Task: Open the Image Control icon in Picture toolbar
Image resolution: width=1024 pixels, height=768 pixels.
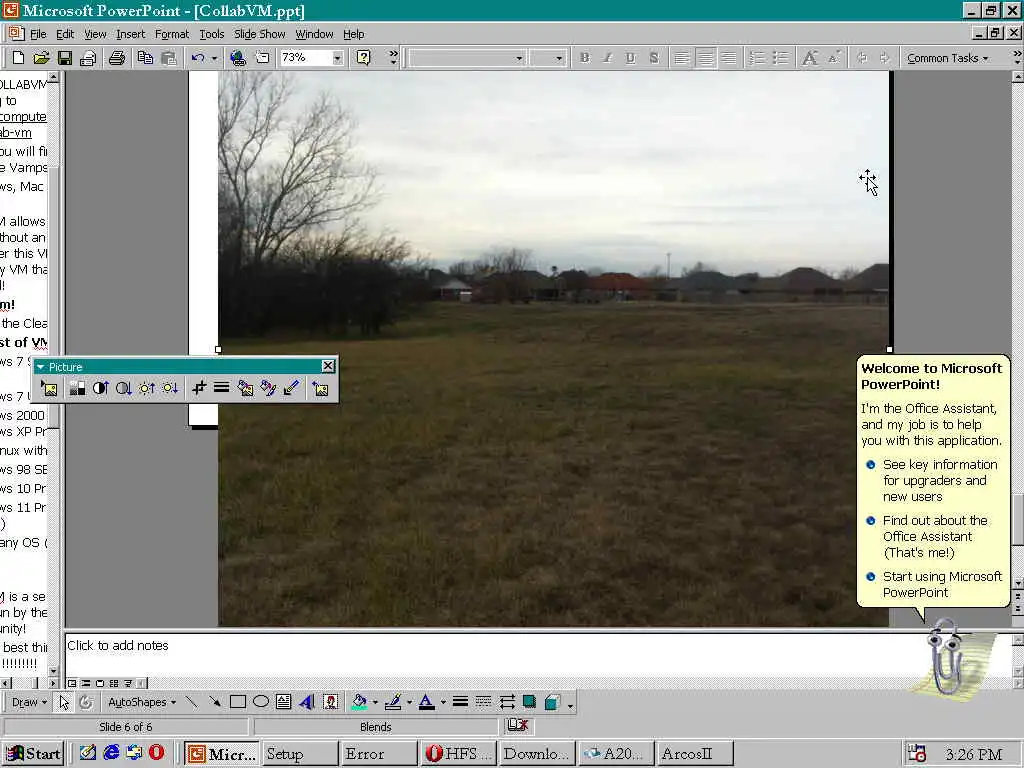Action: pyautogui.click(x=77, y=389)
